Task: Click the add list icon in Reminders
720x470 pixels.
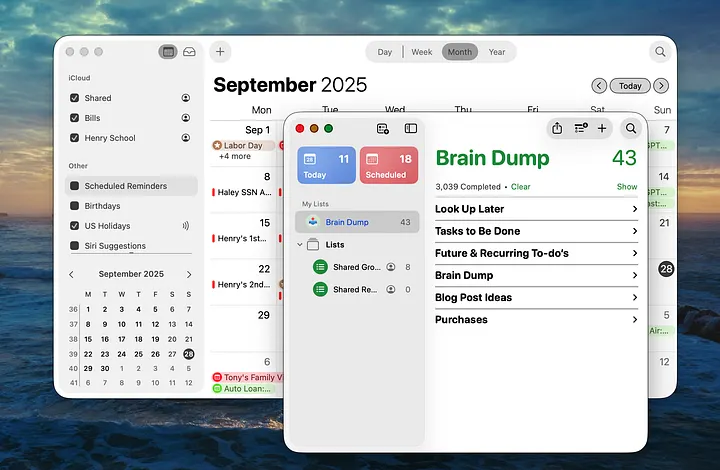Action: pyautogui.click(x=382, y=128)
